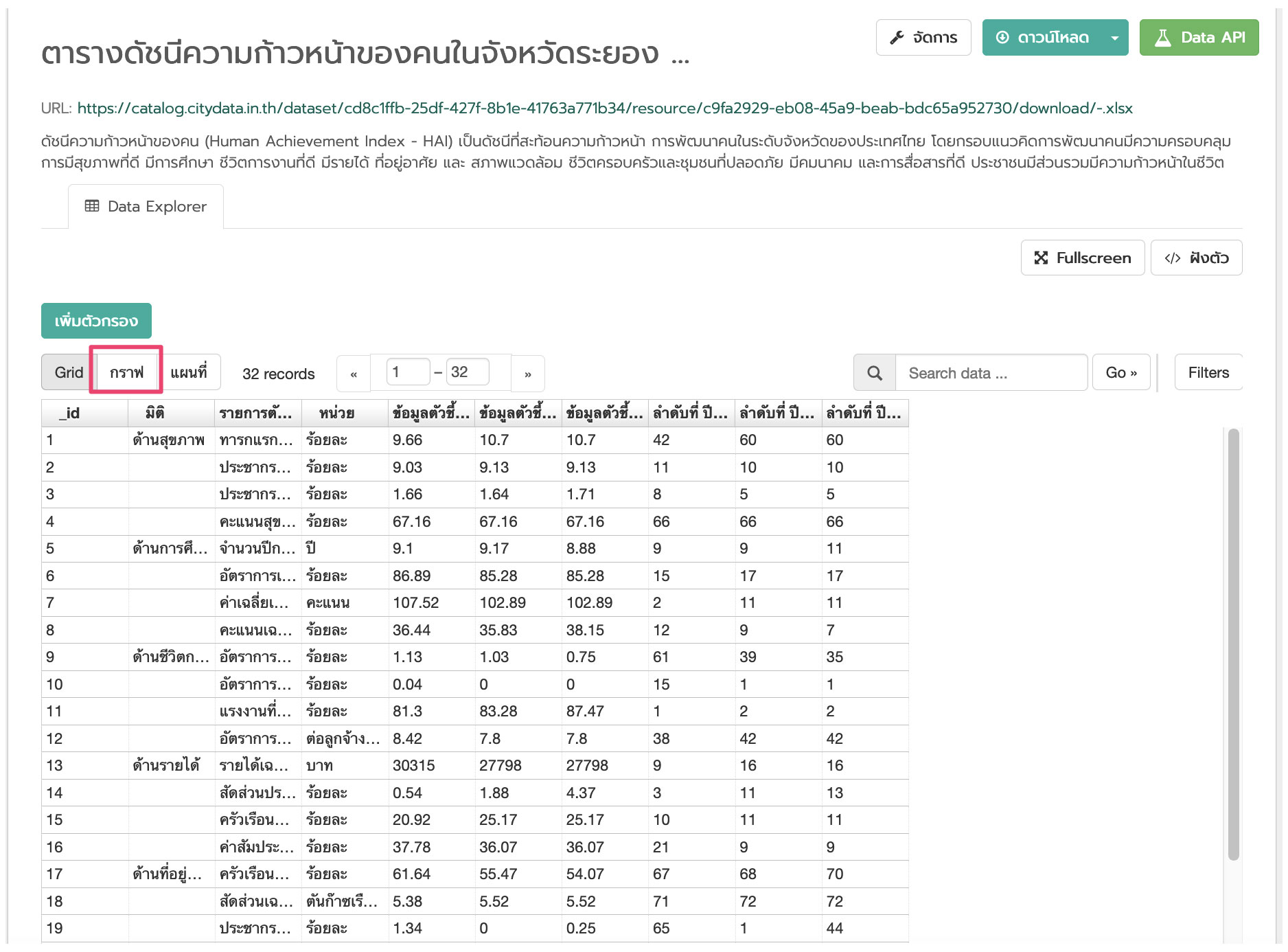
Task: Switch to the แผนที่ map tab
Action: 189,372
